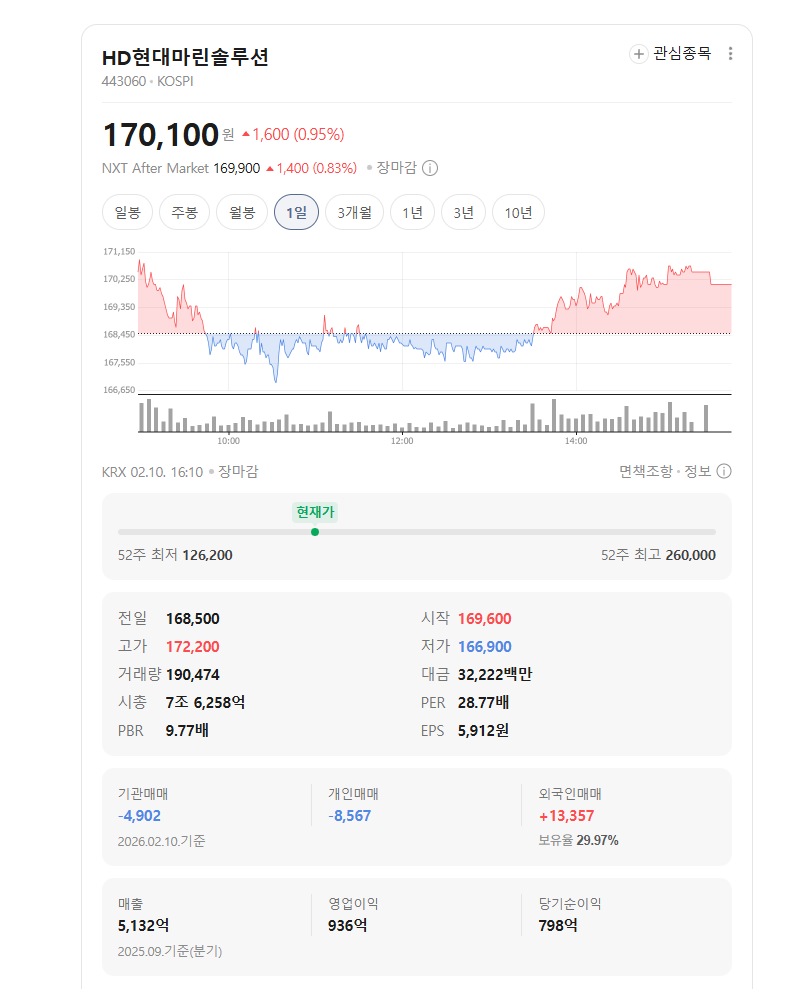812x989 pixels.
Task: Click the EPS value 5,912원
Action: pyautogui.click(x=483, y=730)
